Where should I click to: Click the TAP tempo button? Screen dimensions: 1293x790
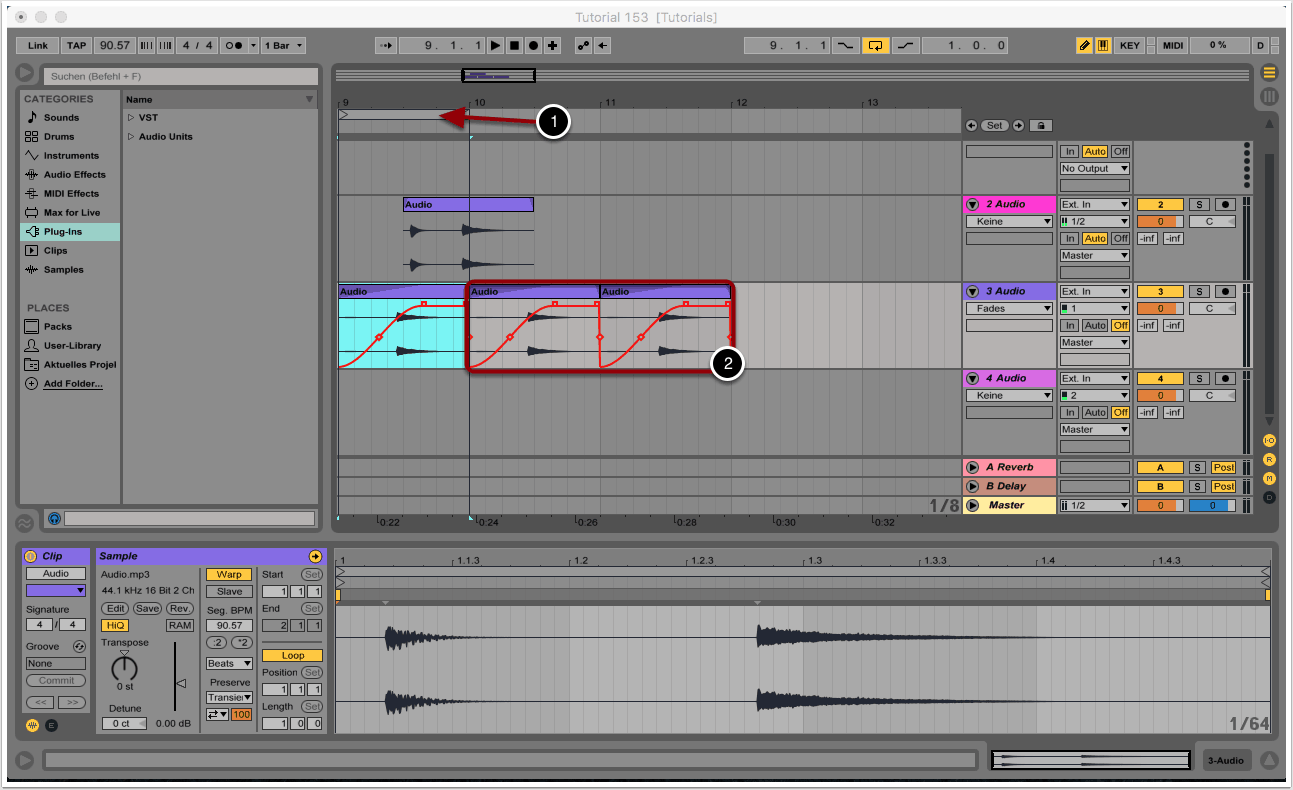(x=77, y=46)
